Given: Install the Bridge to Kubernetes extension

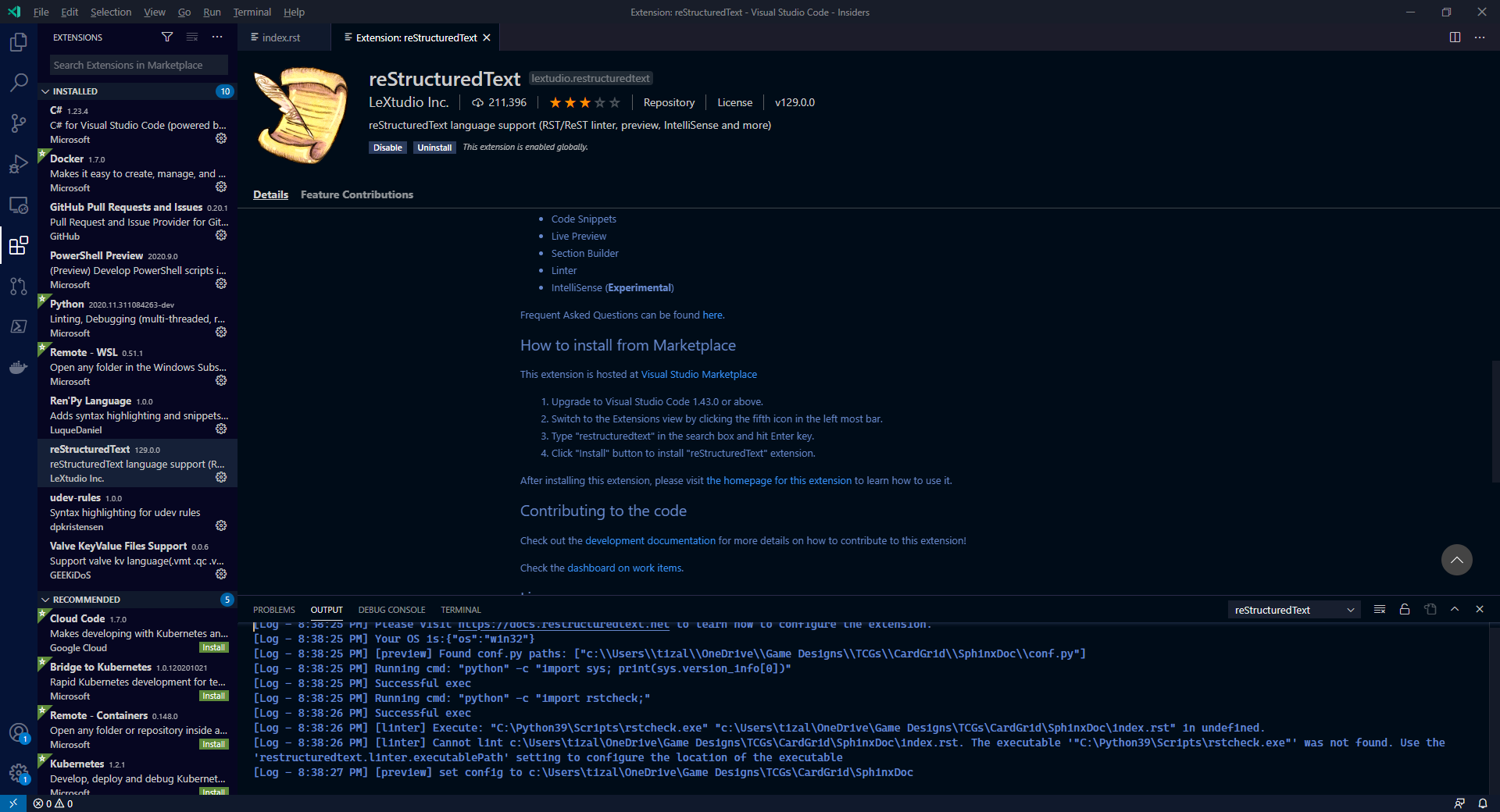Looking at the screenshot, I should pos(212,695).
